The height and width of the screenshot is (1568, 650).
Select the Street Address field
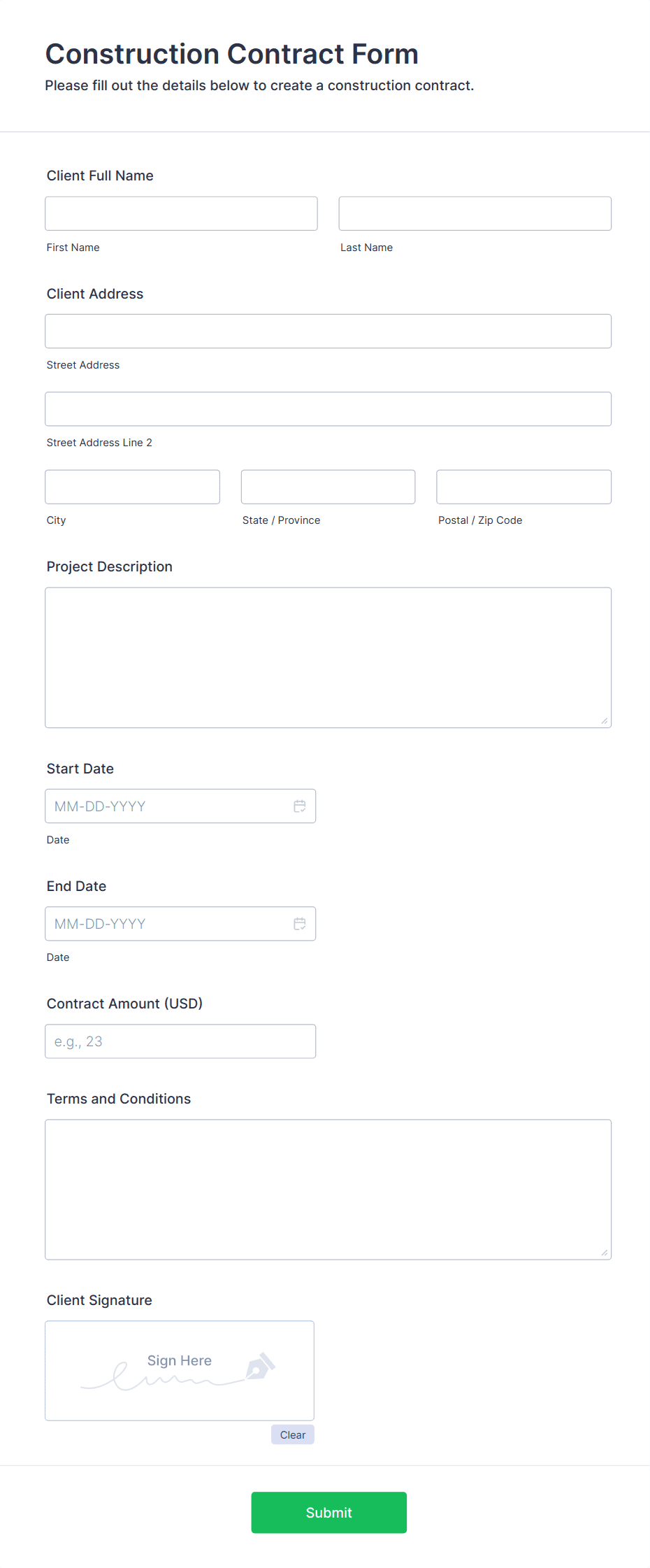[x=327, y=331]
